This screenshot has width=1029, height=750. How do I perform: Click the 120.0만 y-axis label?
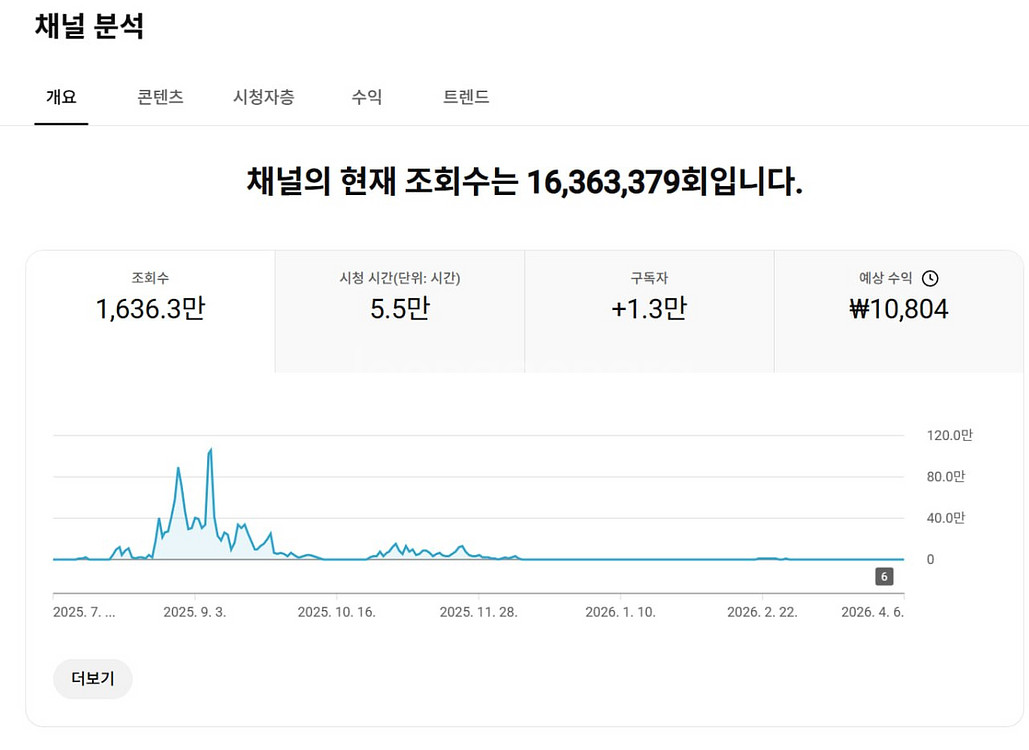[949, 435]
